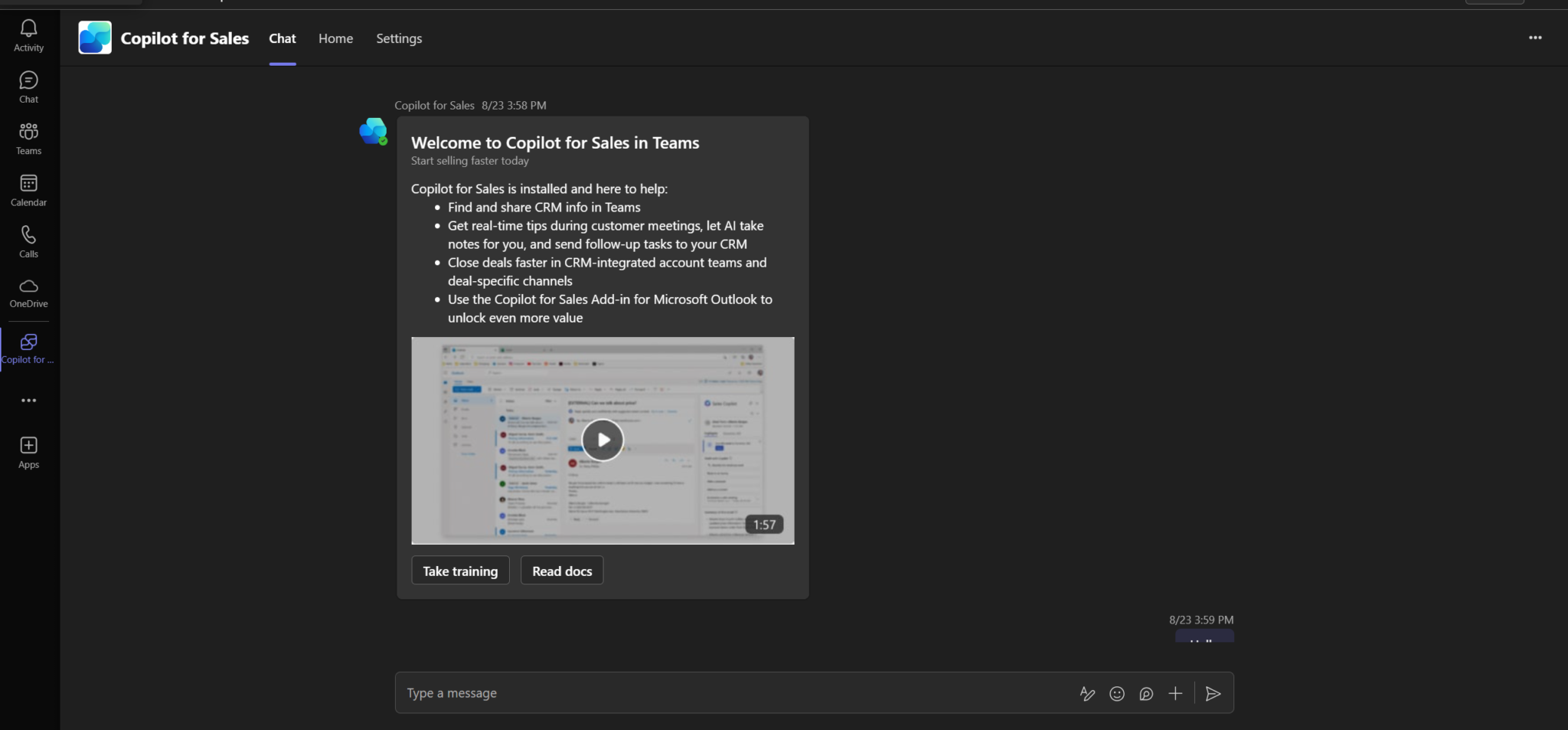Open the emoji picker
Image resolution: width=1568 pixels, height=730 pixels.
[x=1116, y=693]
